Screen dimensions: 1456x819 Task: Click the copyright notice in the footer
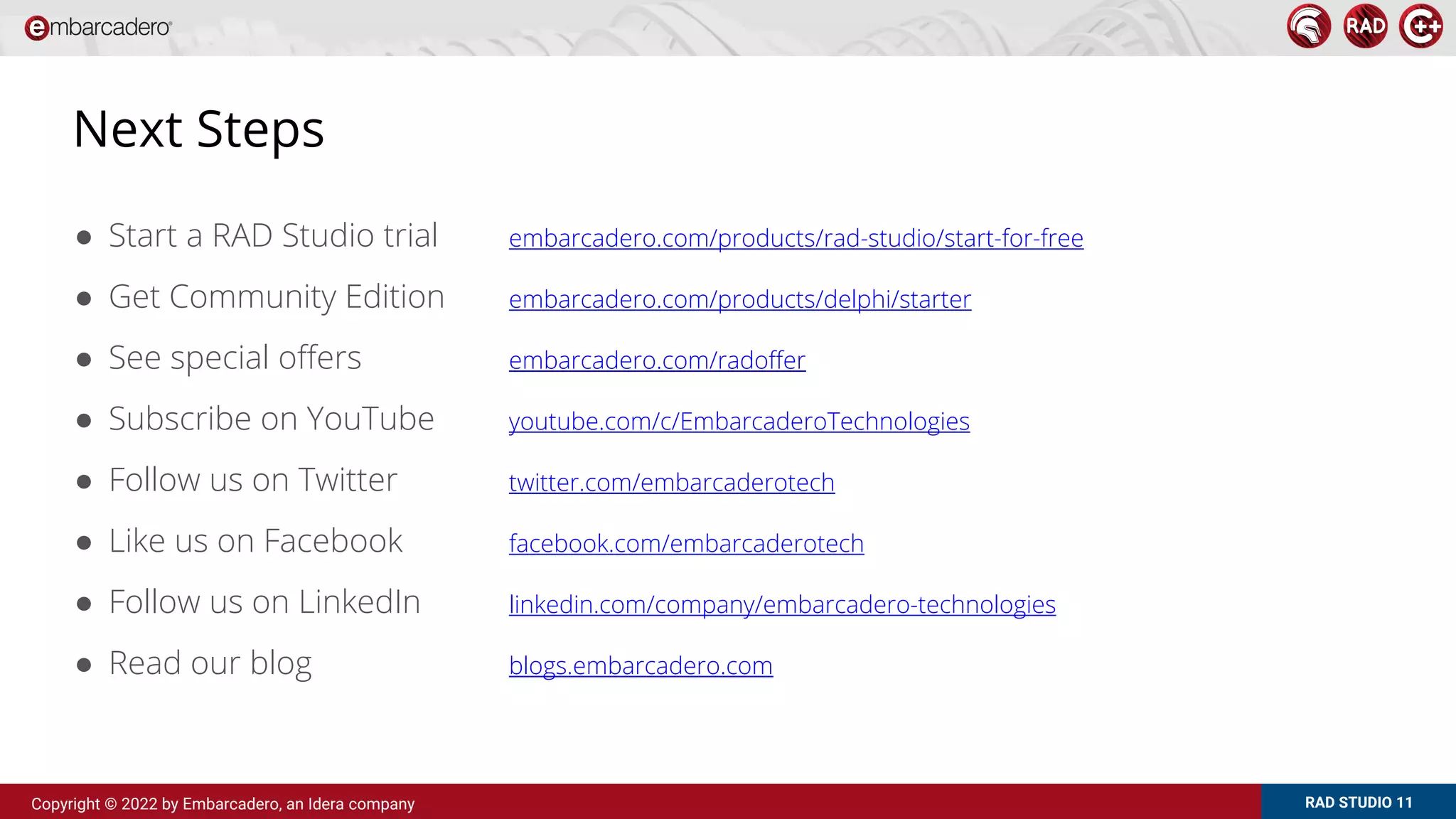click(223, 804)
